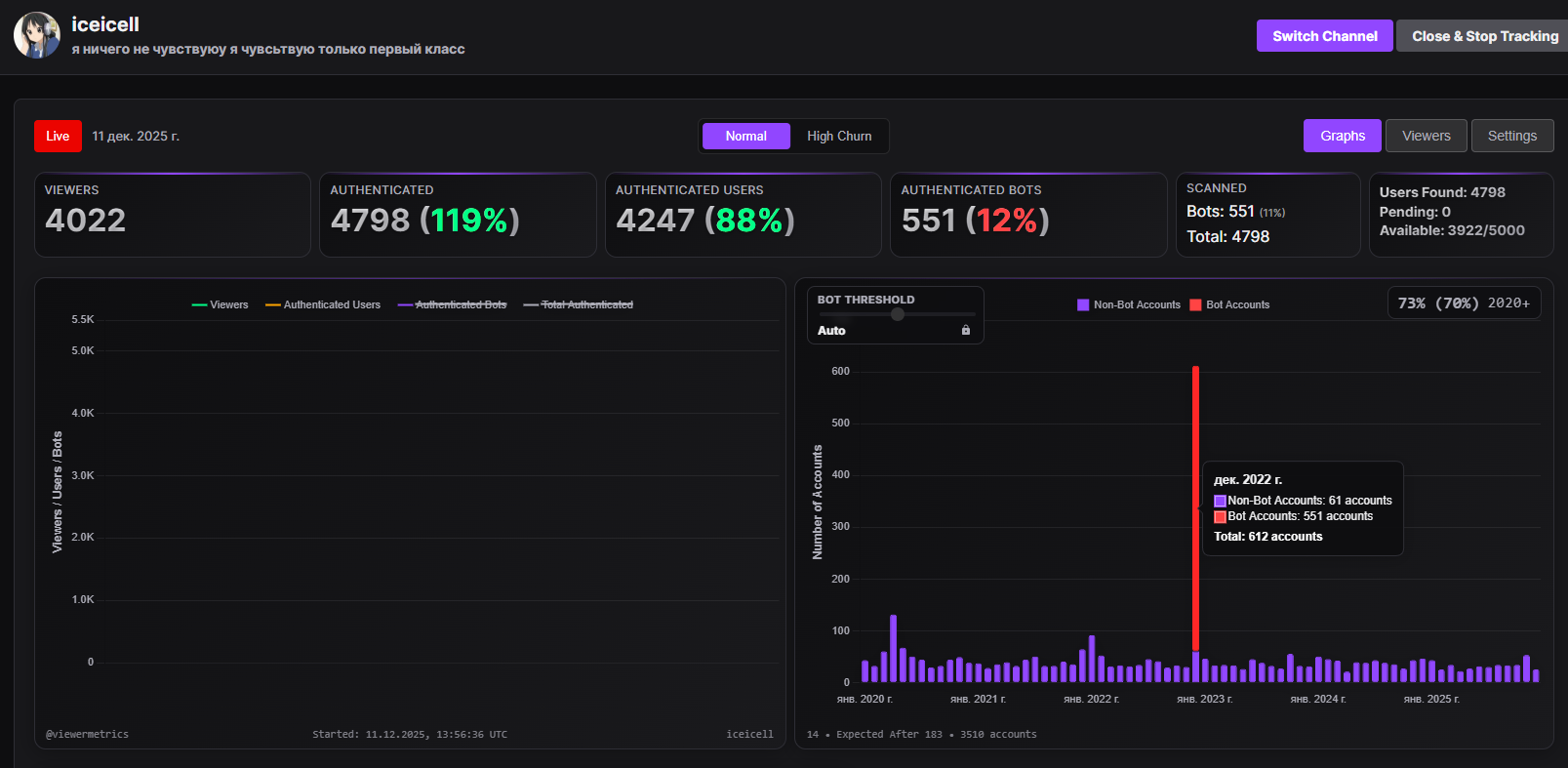
Task: Click authenticated bots value 551 (12%)
Action: (x=976, y=221)
